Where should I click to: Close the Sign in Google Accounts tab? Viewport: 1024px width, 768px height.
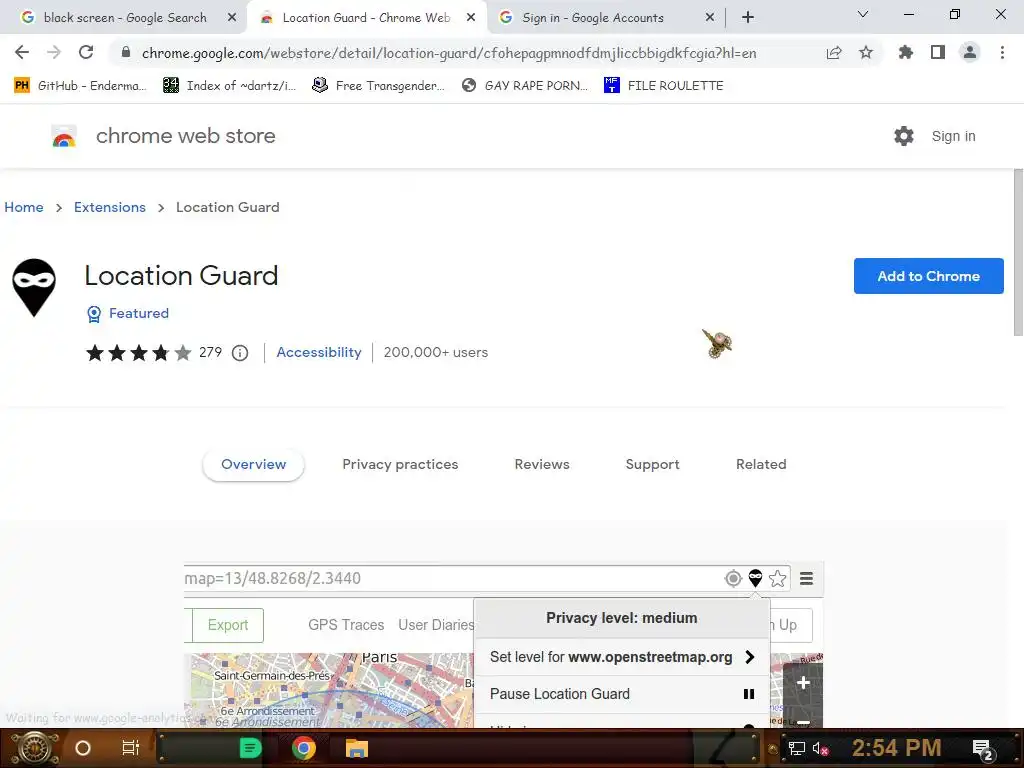click(x=710, y=18)
